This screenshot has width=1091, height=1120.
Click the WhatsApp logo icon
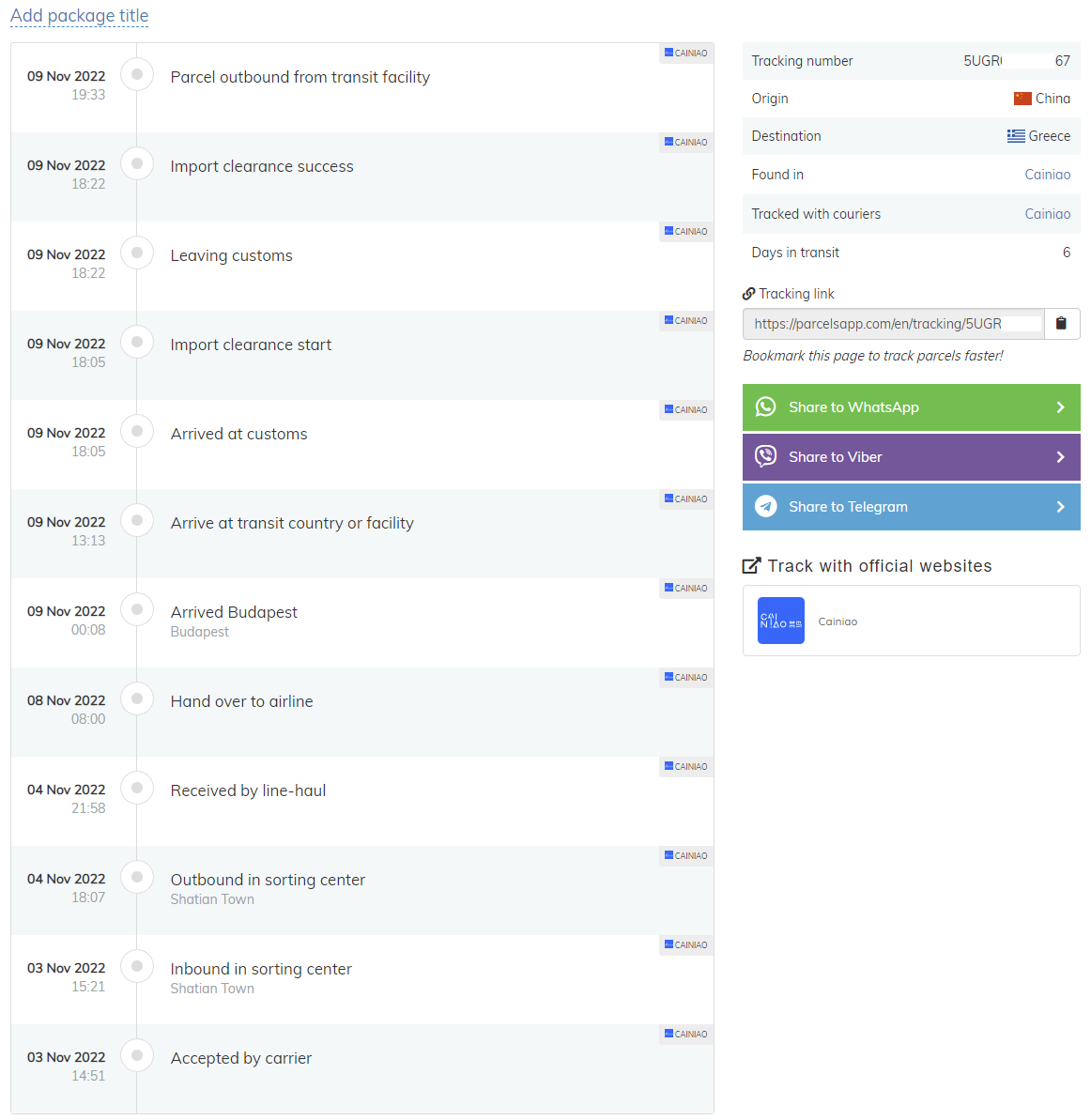click(766, 407)
